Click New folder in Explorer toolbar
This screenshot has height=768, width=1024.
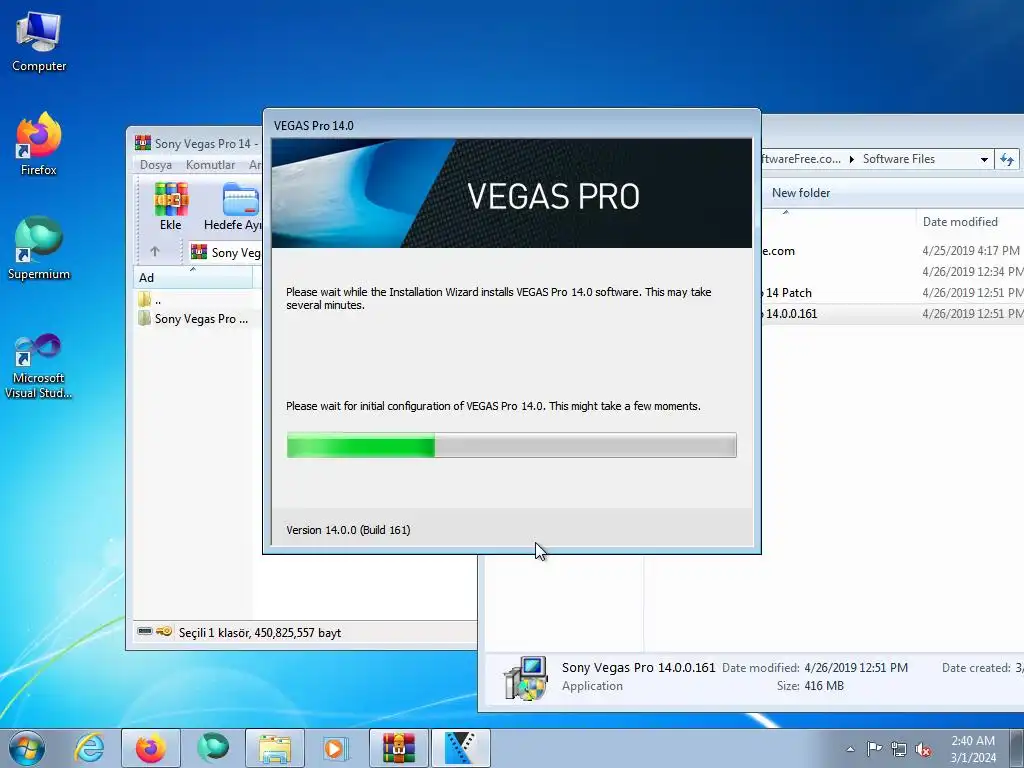[x=801, y=193]
